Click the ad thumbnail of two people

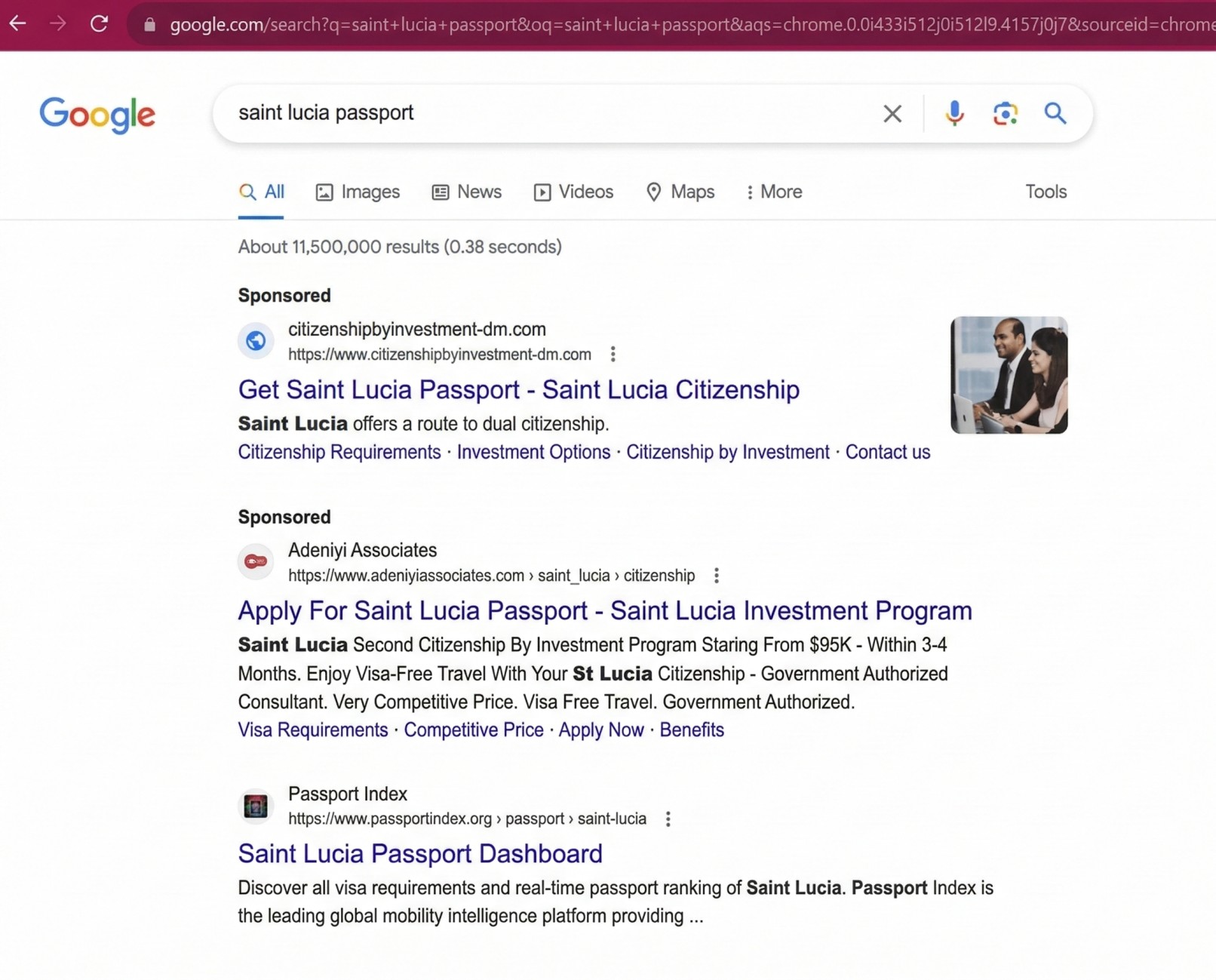(1009, 375)
